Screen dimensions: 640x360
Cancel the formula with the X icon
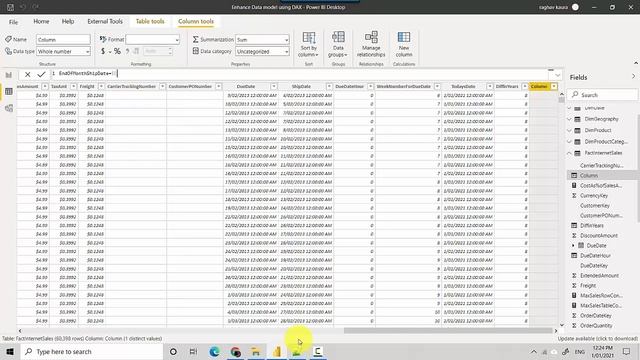point(27,74)
